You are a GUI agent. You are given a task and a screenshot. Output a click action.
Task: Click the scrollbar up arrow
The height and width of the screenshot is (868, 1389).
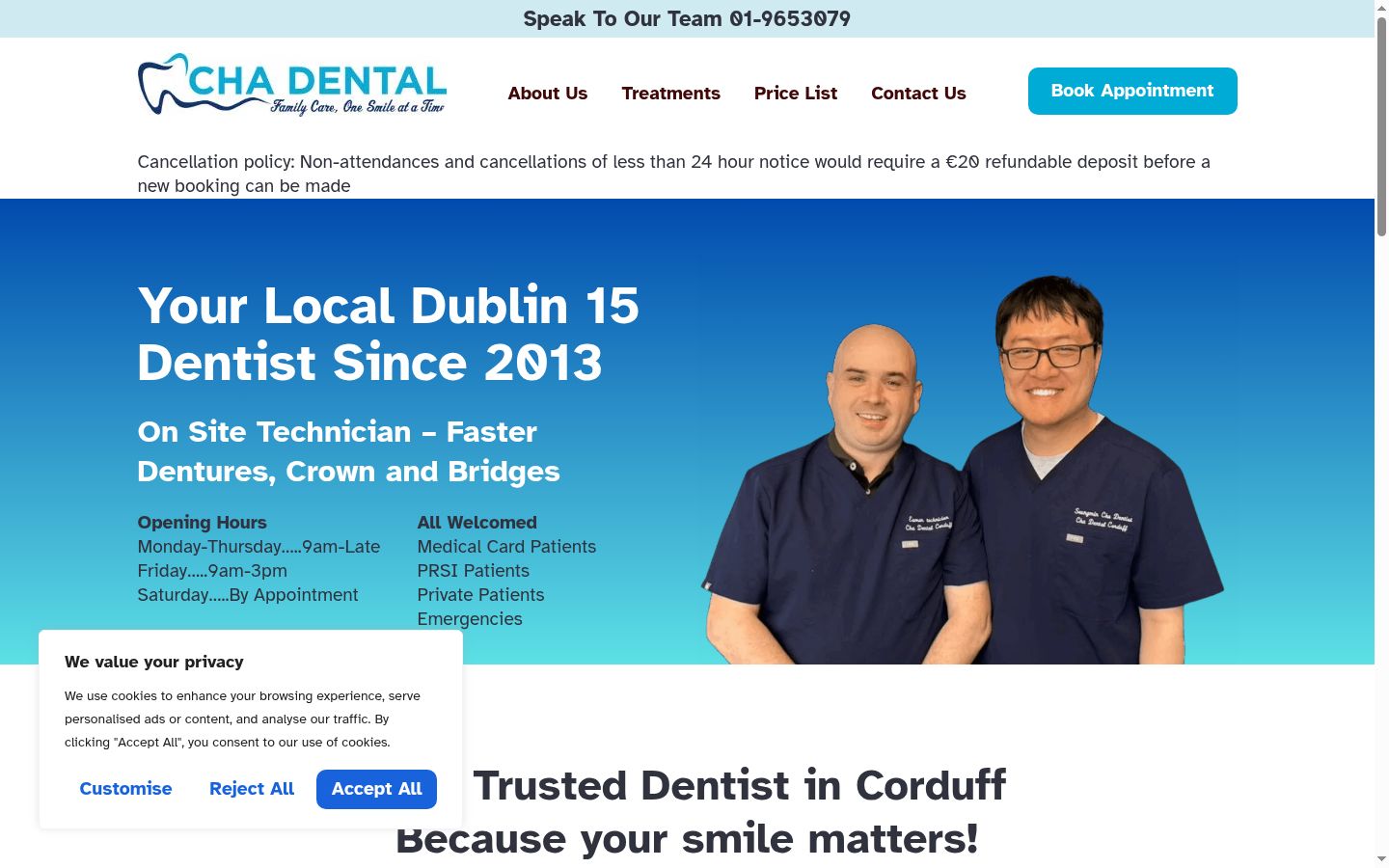pyautogui.click(x=1381, y=8)
